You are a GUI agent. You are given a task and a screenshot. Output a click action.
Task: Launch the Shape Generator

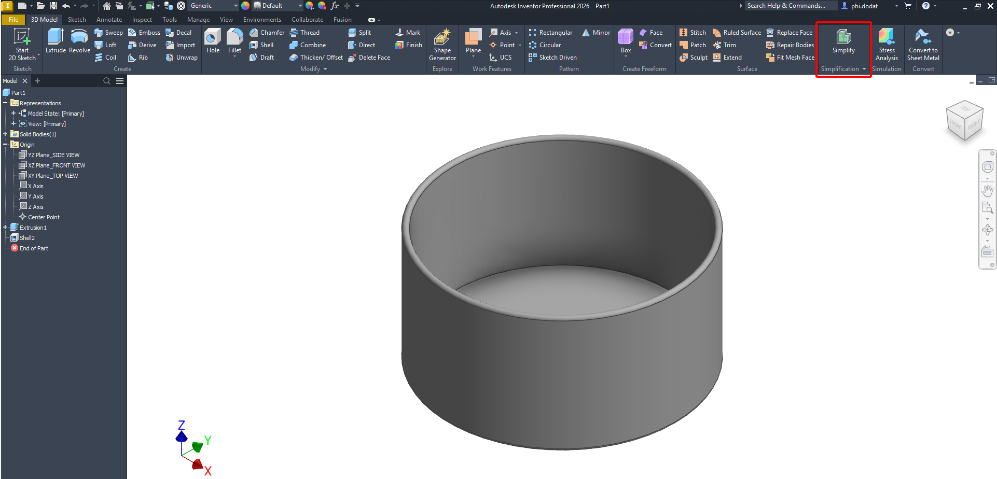(x=442, y=45)
